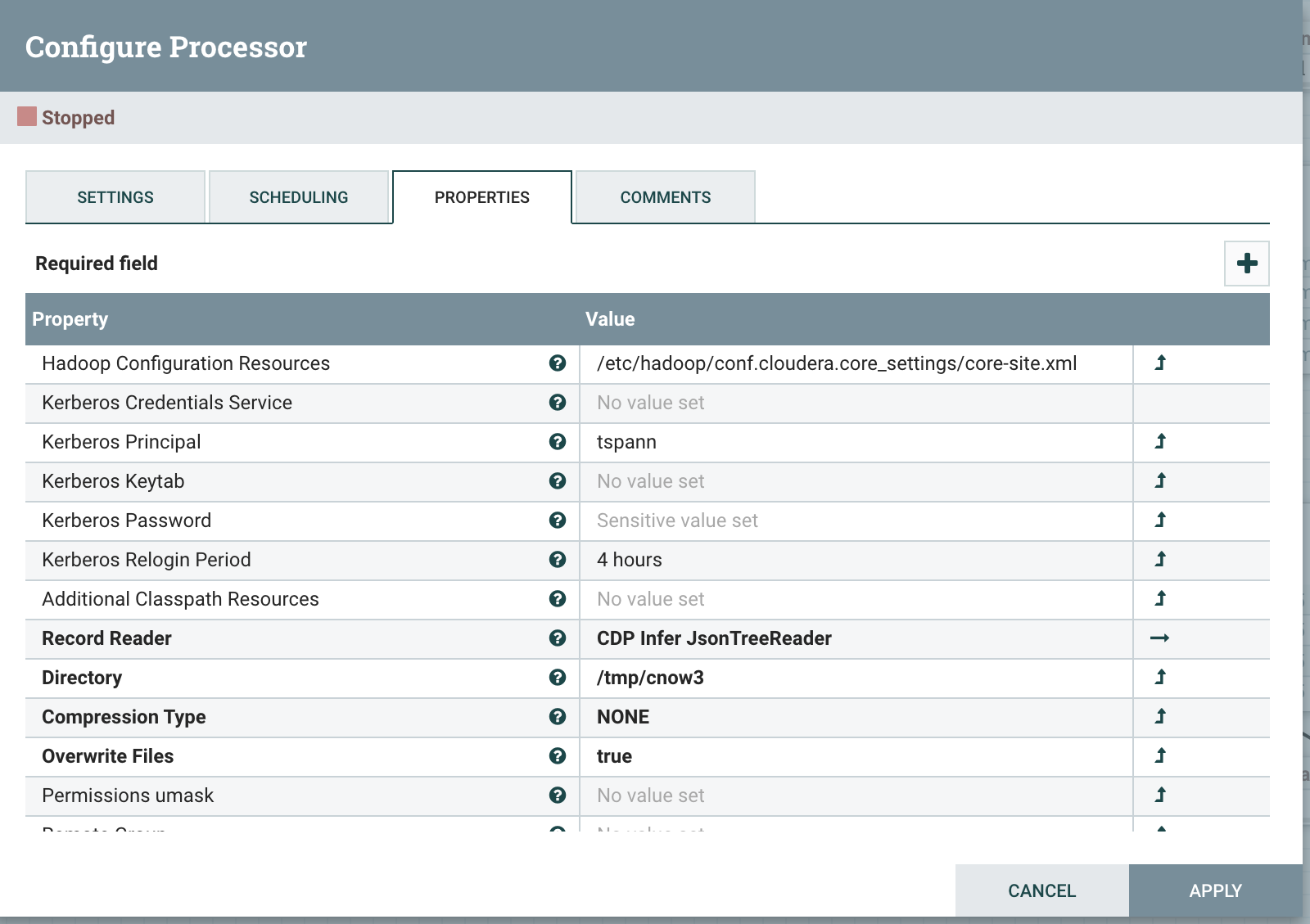Edit the Sensitive value set field

(856, 521)
